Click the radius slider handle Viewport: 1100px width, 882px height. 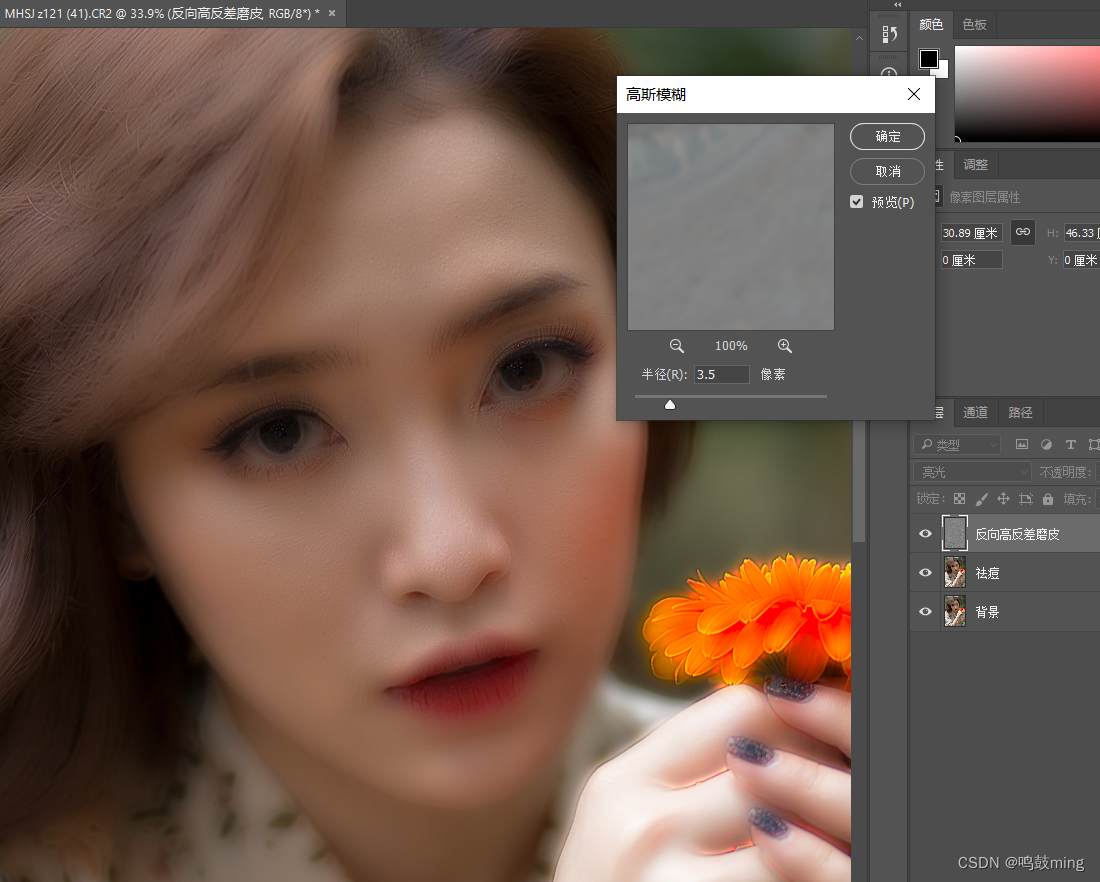(x=670, y=405)
